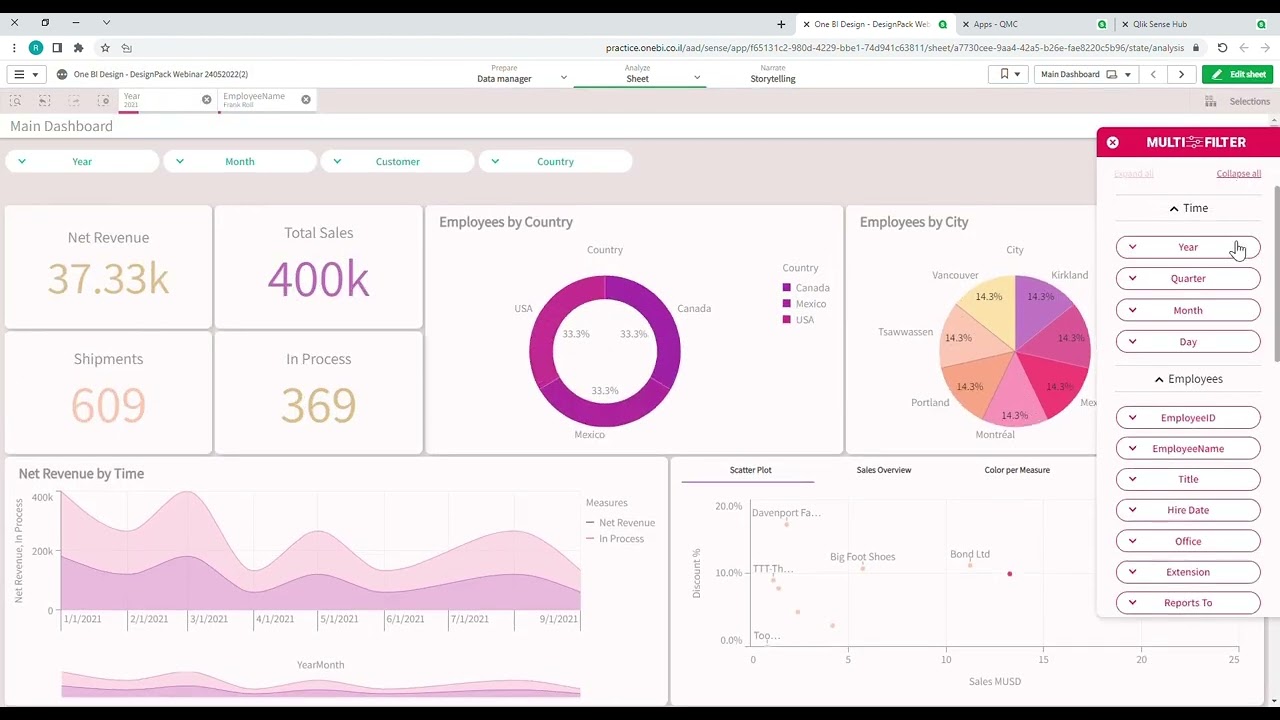Collapse the Employees group header
Screen dimensions: 1280x720
click(1188, 379)
